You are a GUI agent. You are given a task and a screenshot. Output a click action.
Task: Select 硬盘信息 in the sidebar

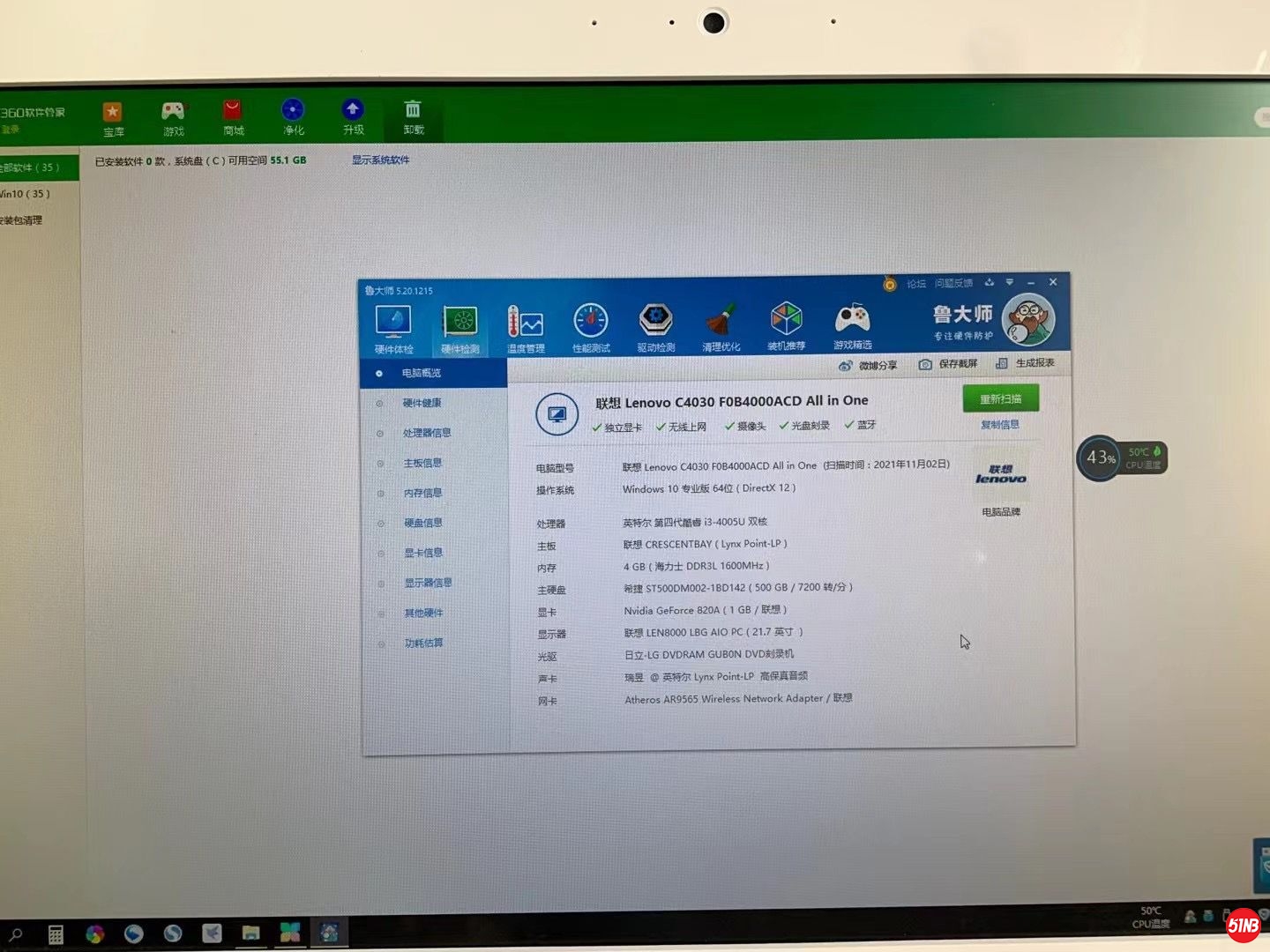click(x=423, y=523)
